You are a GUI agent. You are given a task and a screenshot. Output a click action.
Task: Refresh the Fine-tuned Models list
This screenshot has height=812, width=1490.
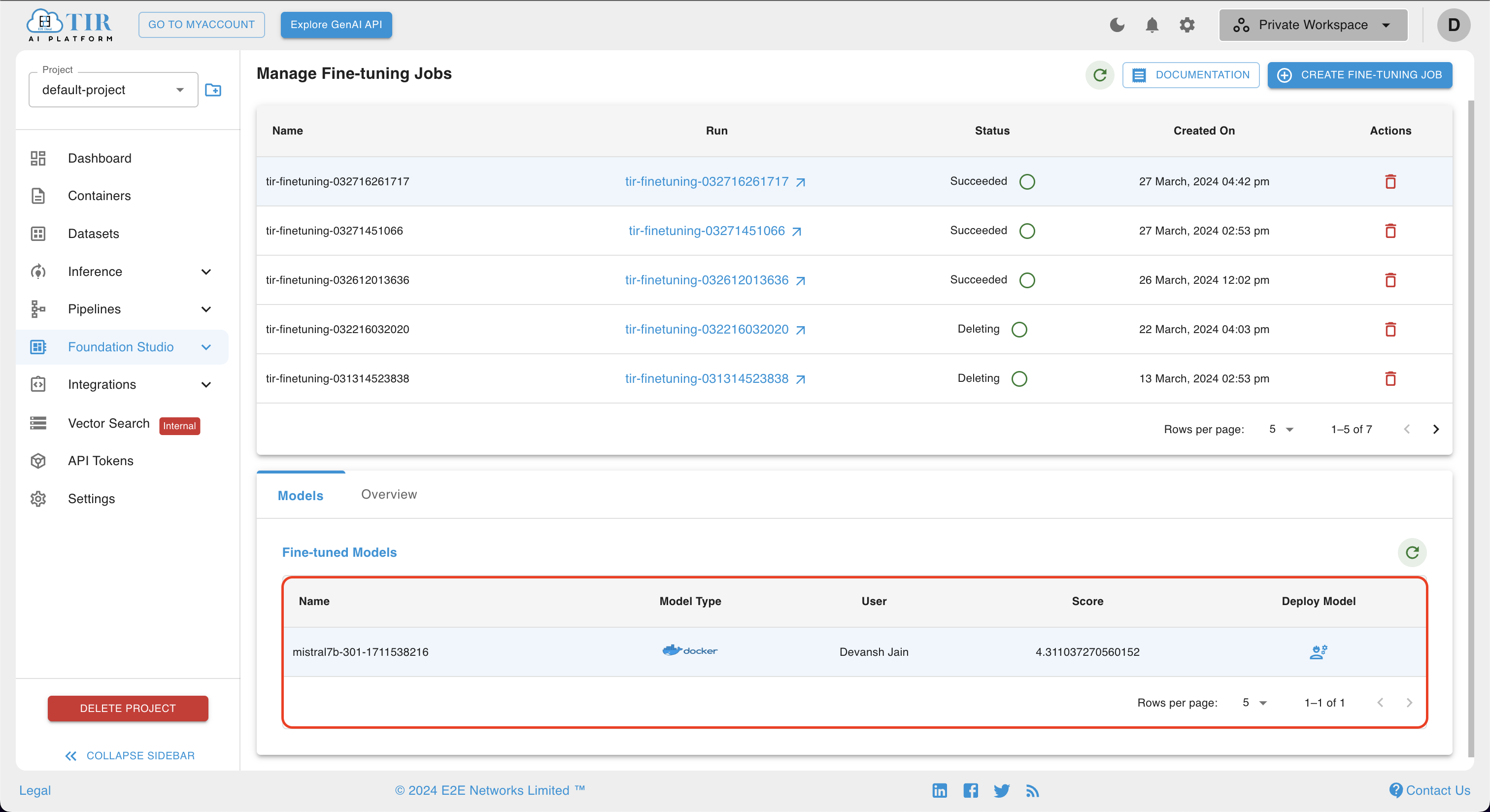pos(1412,552)
